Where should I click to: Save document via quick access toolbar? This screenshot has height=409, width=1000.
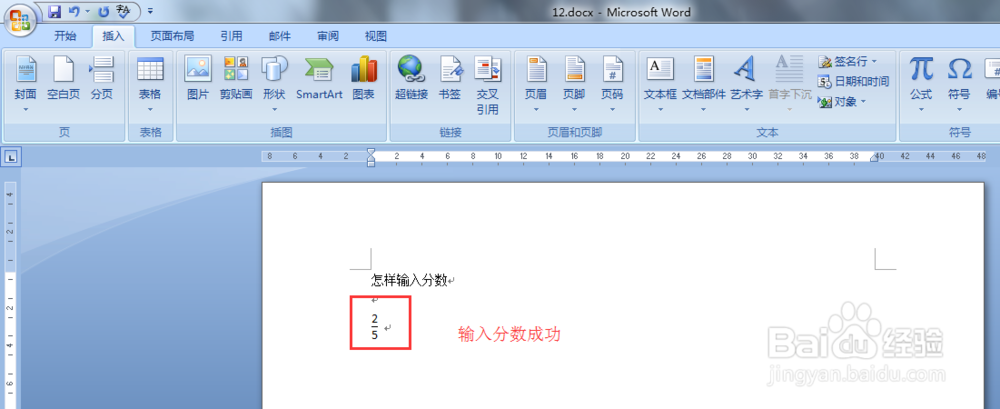click(55, 11)
